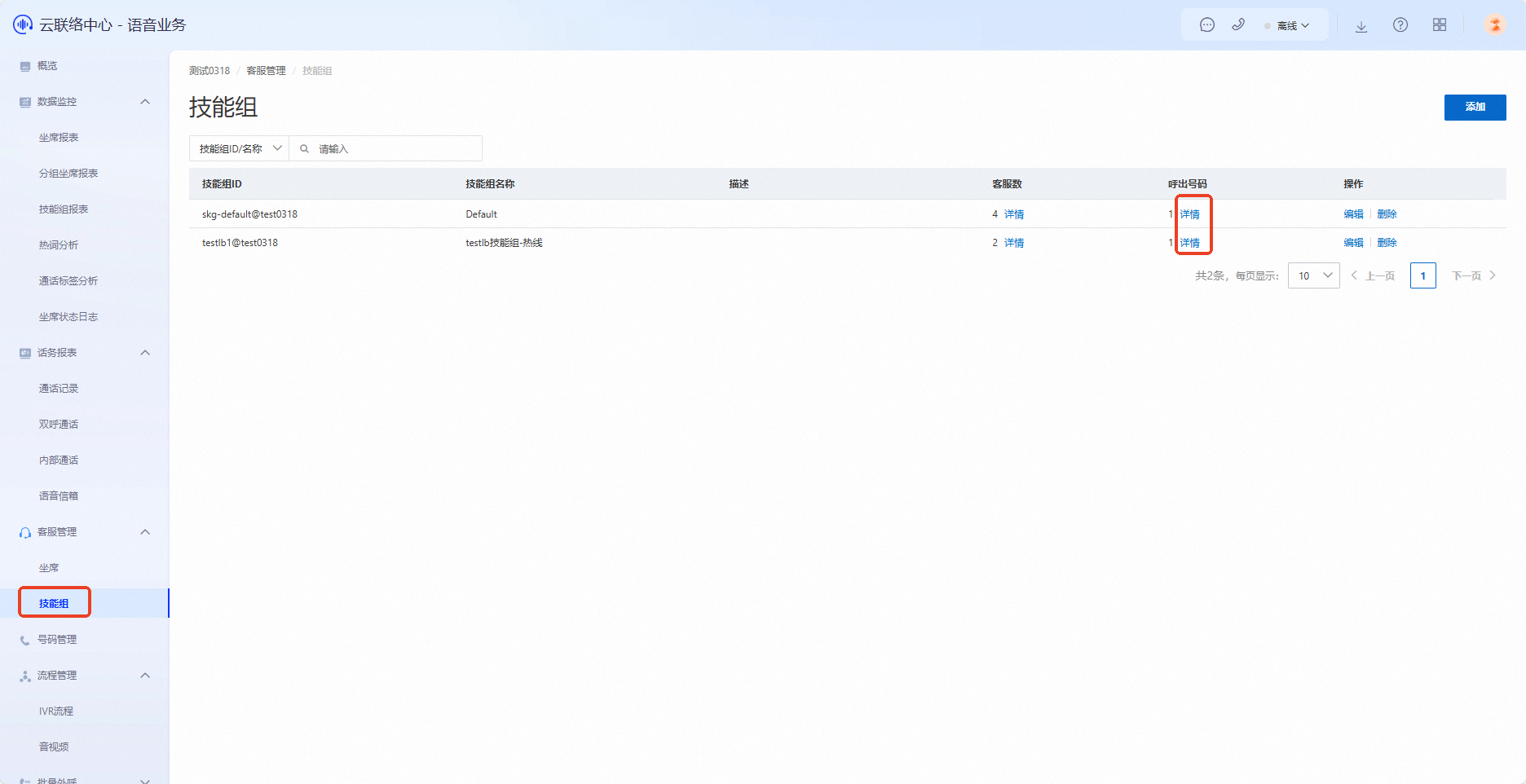Screen dimensions: 1526x784
Task: Click the user avatar in top right
Action: 1495,24
